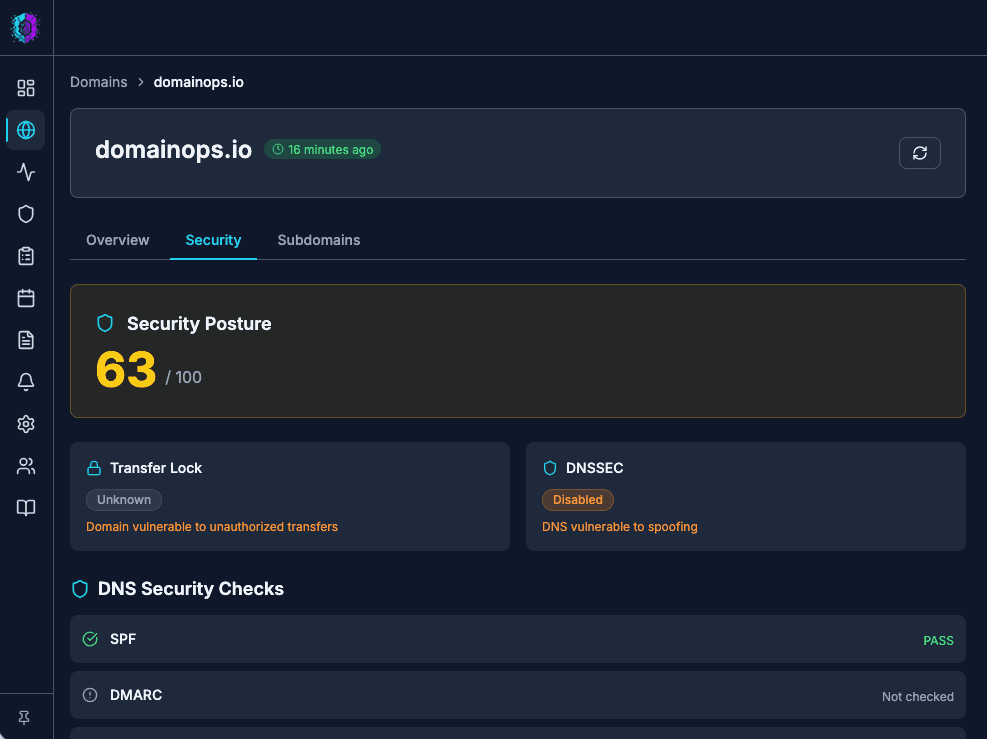Click the domainops.io page heading

173,150
